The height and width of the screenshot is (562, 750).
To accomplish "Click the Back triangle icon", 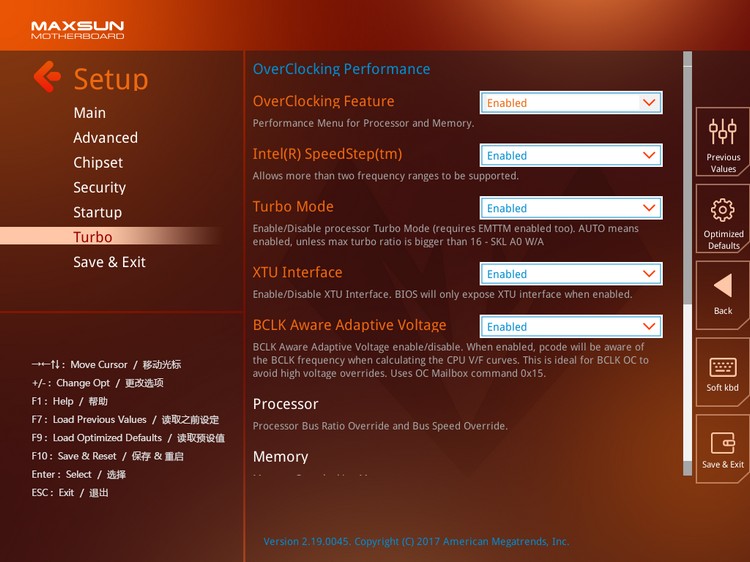I will pyautogui.click(x=723, y=286).
